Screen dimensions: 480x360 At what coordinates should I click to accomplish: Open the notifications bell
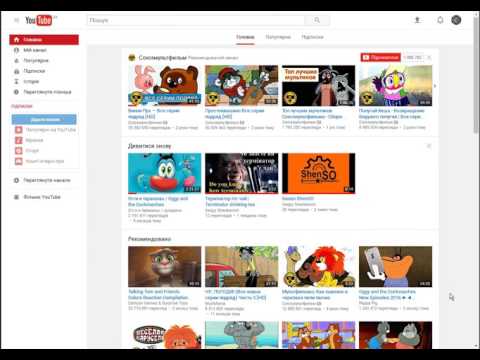tap(440, 20)
